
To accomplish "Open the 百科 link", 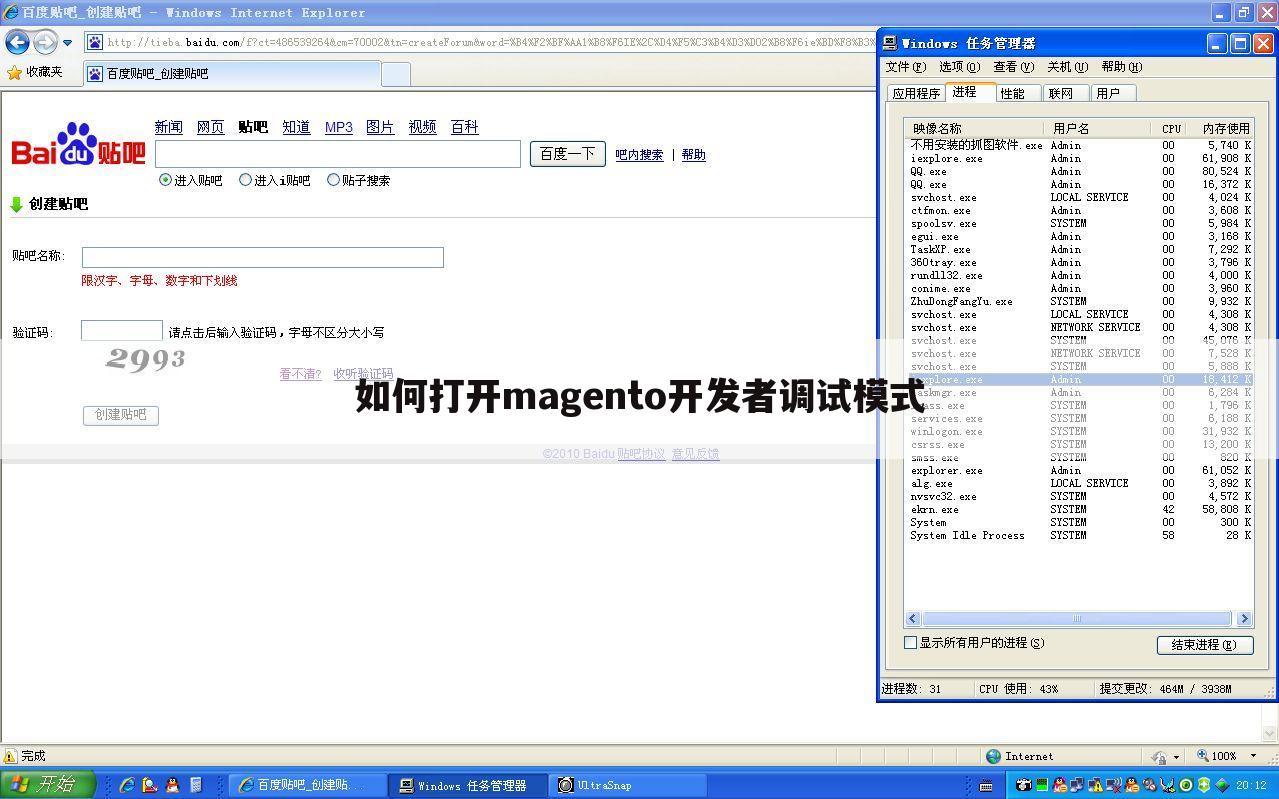I will [464, 127].
